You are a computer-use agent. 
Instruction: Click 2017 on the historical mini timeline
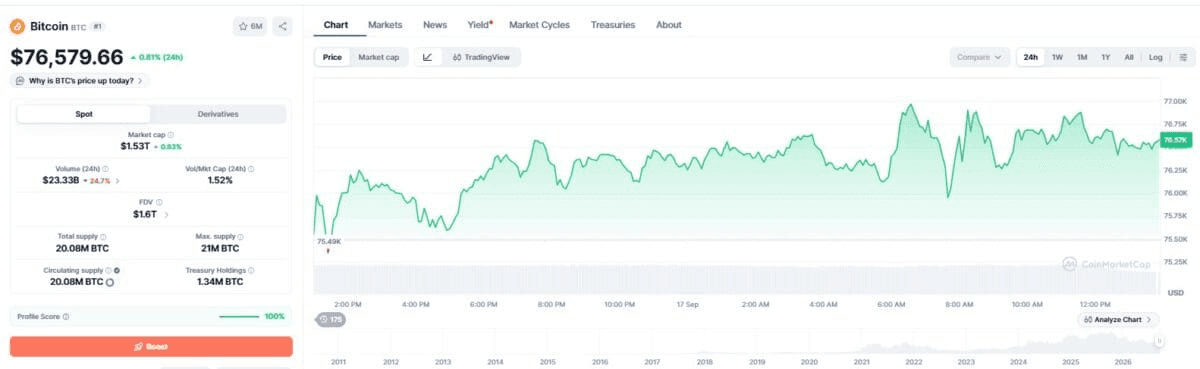pyautogui.click(x=652, y=362)
